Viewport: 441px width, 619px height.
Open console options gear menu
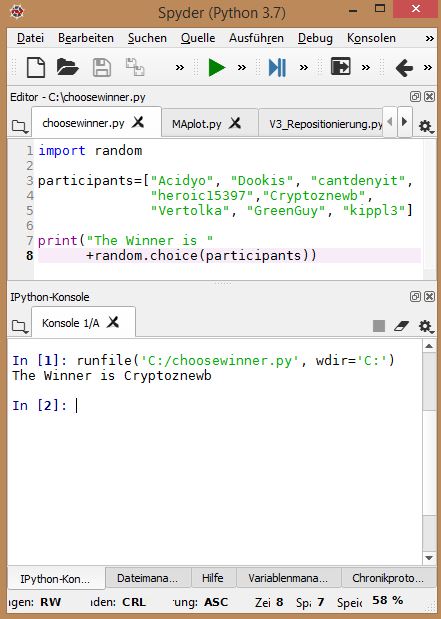point(426,326)
